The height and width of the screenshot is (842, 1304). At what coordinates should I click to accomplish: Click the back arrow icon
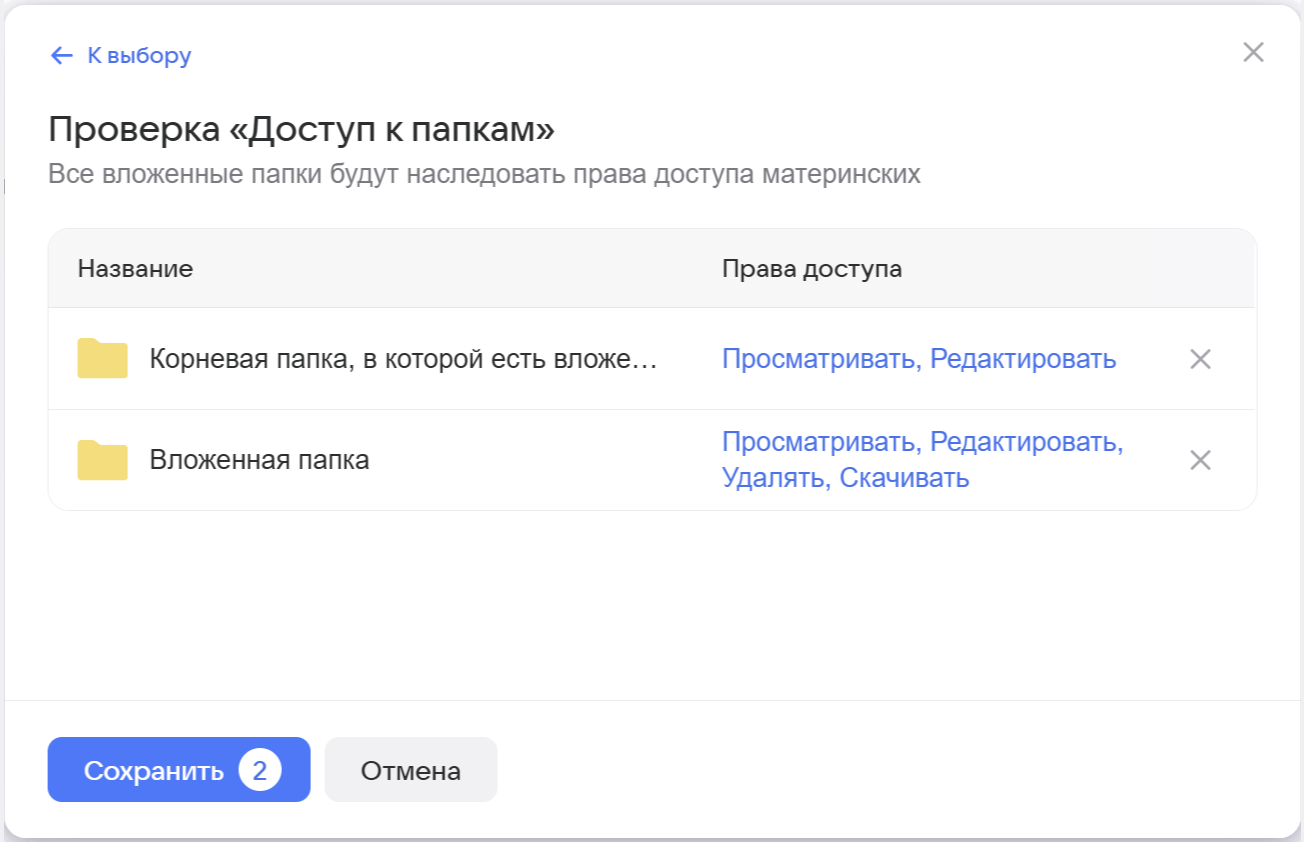(61, 55)
